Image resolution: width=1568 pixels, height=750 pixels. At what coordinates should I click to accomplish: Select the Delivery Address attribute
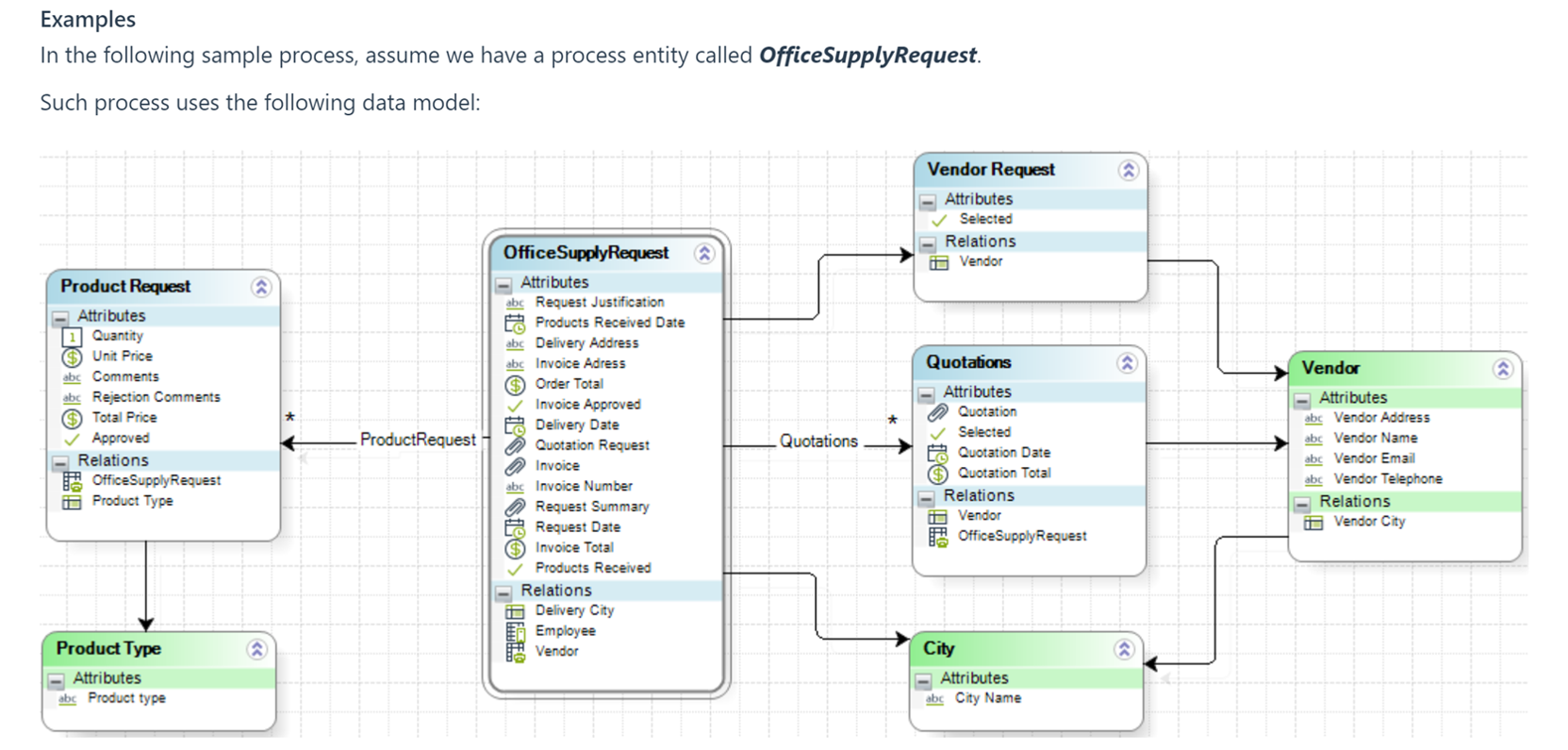[586, 343]
